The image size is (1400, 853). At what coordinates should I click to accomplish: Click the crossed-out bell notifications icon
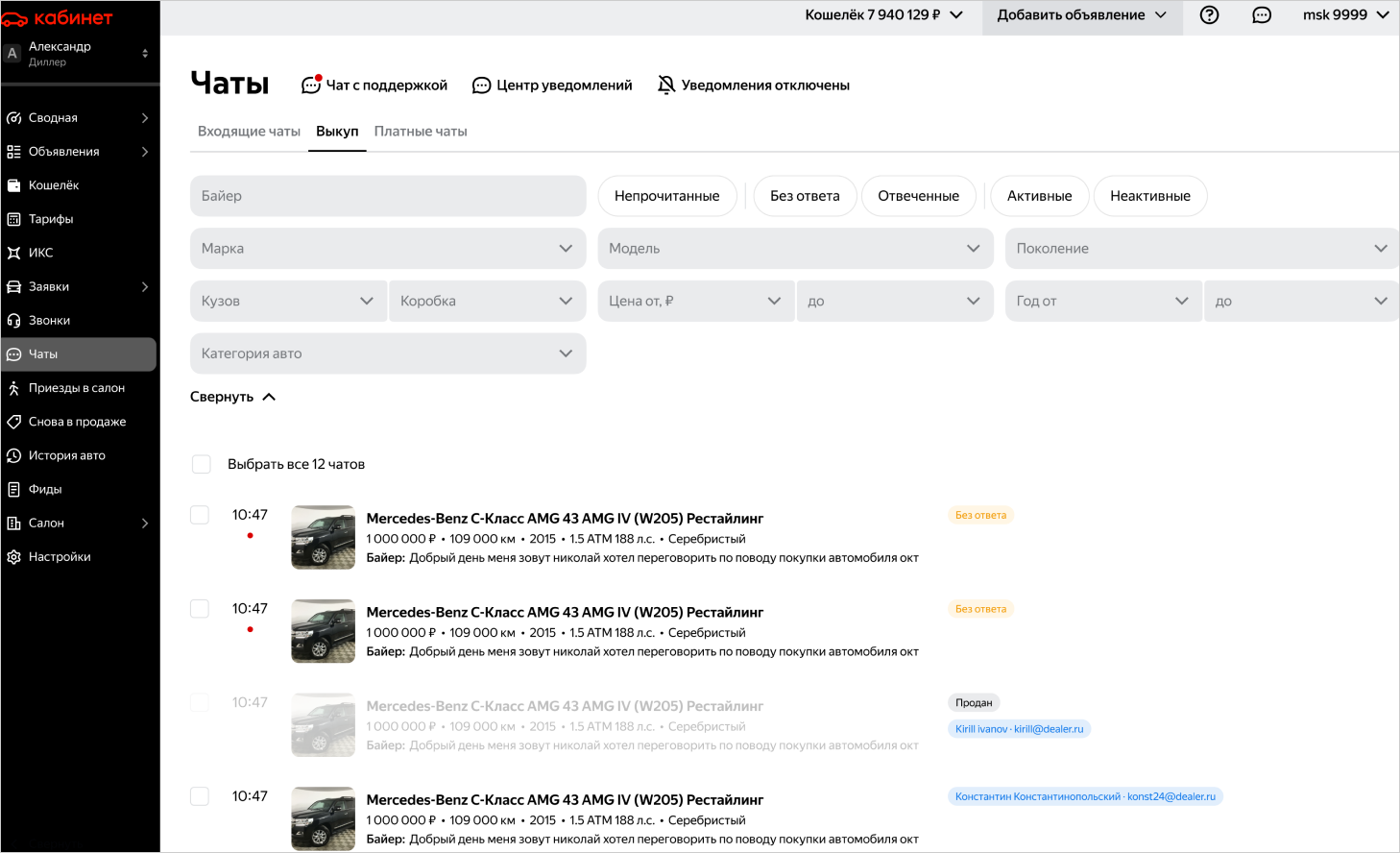pyautogui.click(x=666, y=85)
